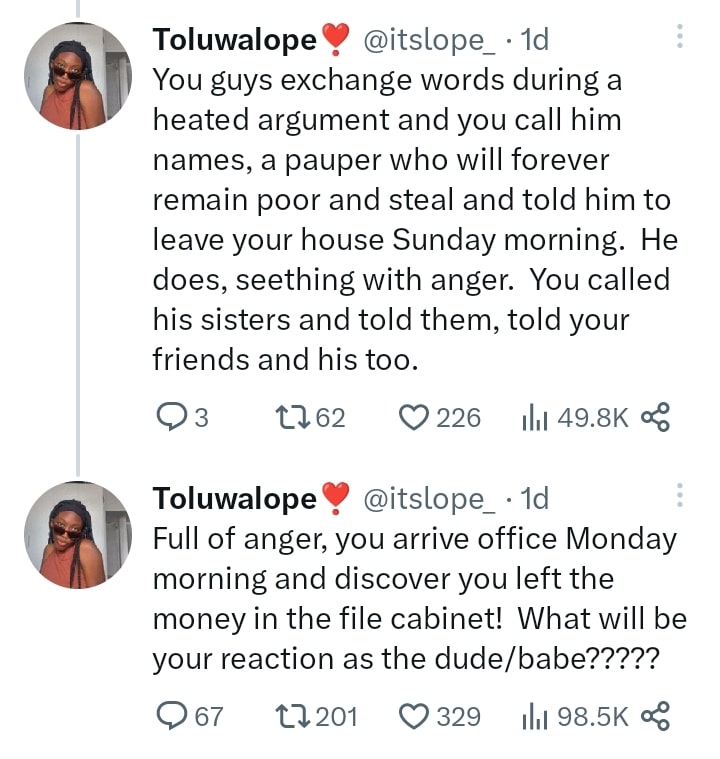
Task: Open Toluwalope's avatar on second tweet
Action: (x=78, y=535)
